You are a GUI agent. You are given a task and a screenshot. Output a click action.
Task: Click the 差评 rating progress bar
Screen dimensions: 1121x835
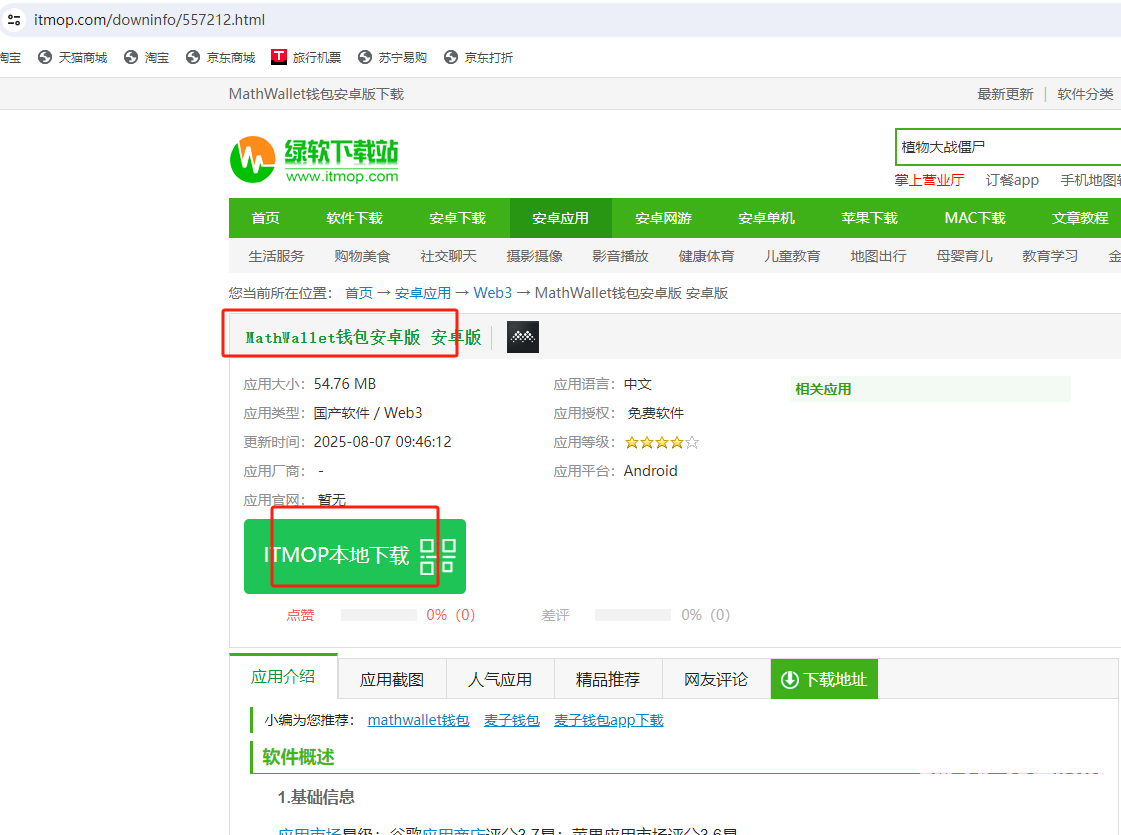632,615
